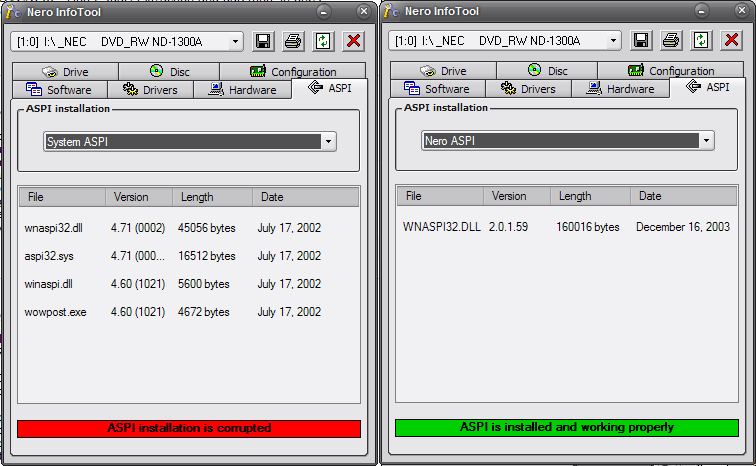
Task: Click Length column header in left window
Action: click(x=212, y=197)
